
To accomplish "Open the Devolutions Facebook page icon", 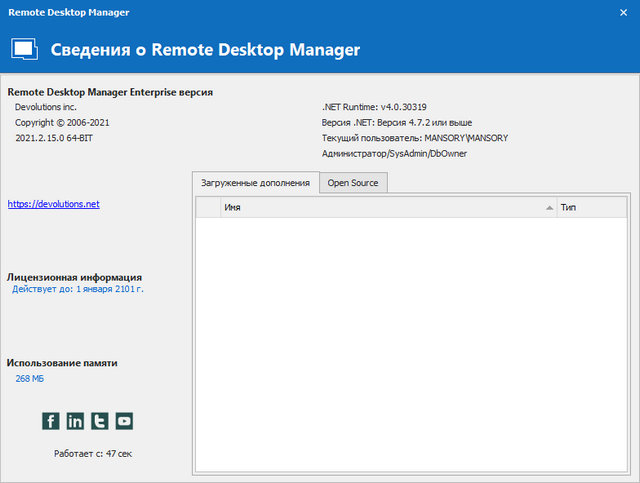I will coord(51,421).
